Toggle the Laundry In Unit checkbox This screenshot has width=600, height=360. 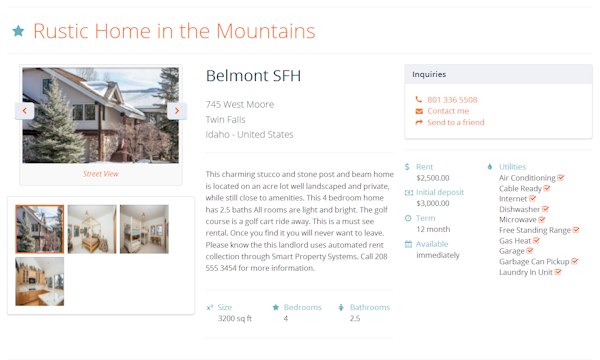coord(558,272)
